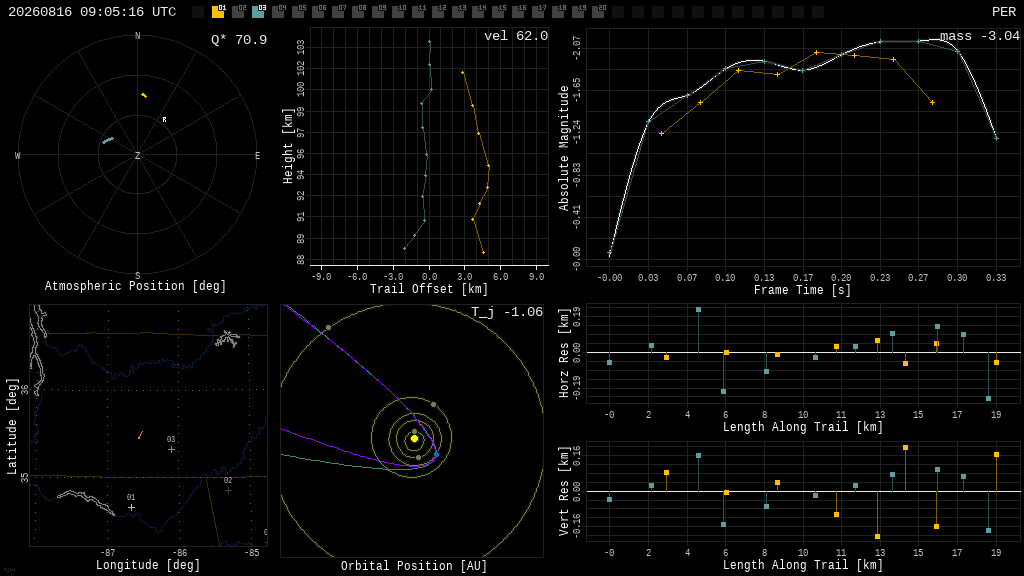Click station 20 indicator square
Screen dimensions: 1024x576
[598, 12]
